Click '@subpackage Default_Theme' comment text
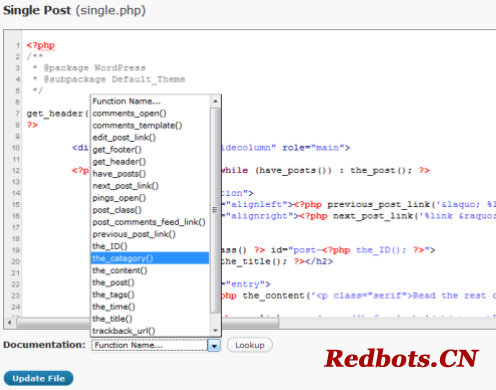Image resolution: width=496 pixels, height=390 pixels. [x=114, y=79]
